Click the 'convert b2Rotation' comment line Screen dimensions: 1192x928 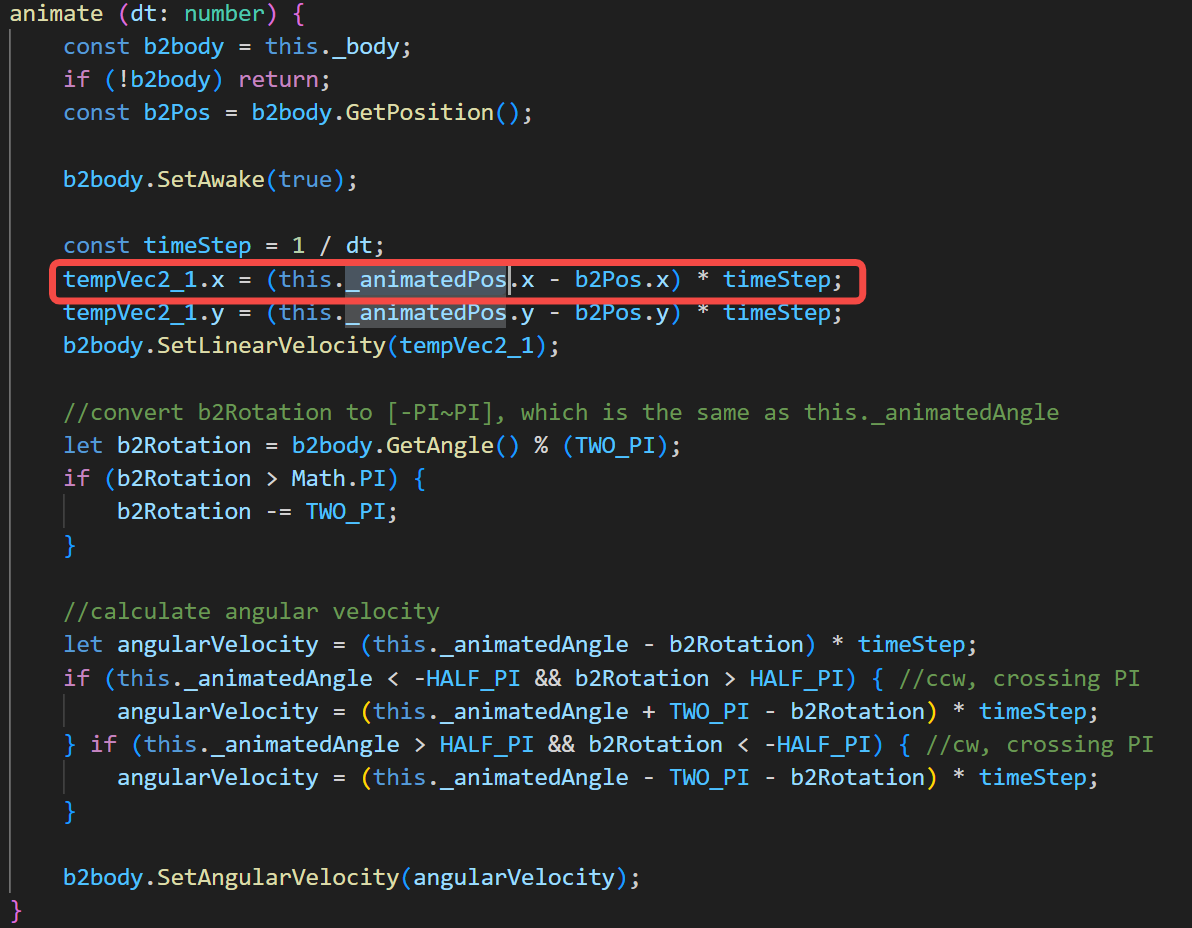pyautogui.click(x=561, y=412)
